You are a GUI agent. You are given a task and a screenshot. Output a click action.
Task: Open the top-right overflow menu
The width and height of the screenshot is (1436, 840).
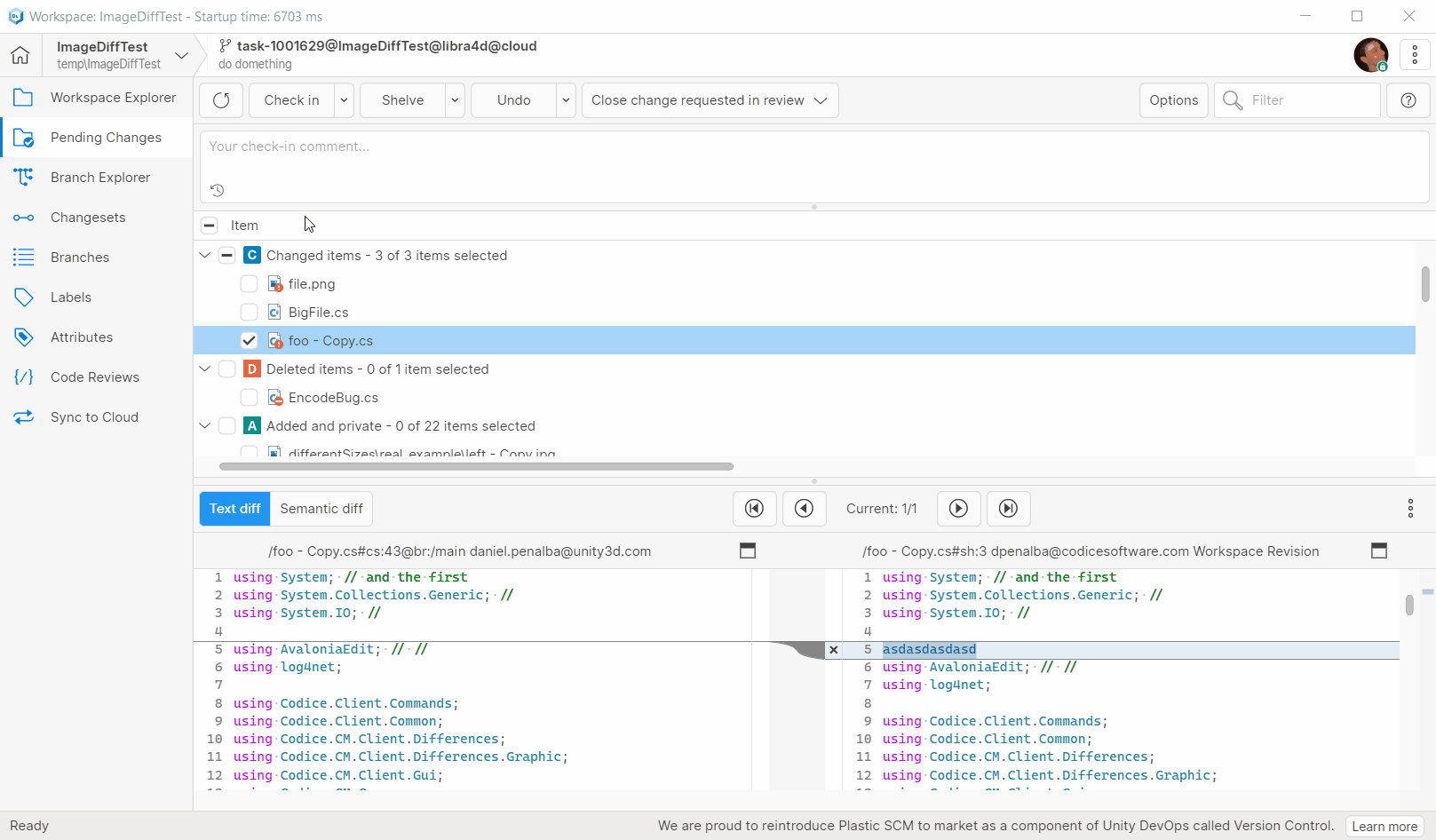click(x=1414, y=54)
